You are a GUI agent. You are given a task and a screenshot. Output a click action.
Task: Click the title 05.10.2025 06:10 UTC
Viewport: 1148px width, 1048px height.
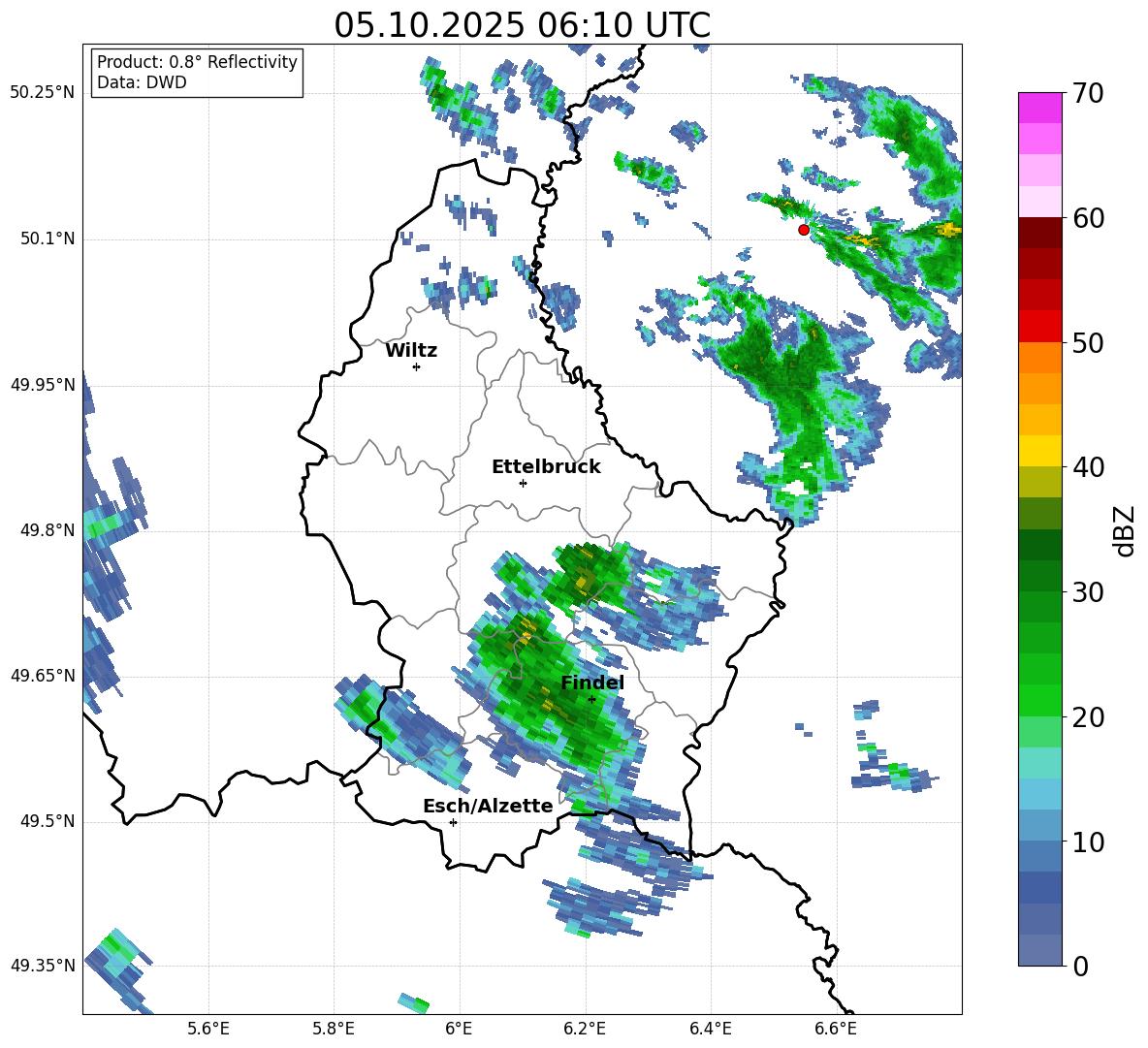[523, 25]
